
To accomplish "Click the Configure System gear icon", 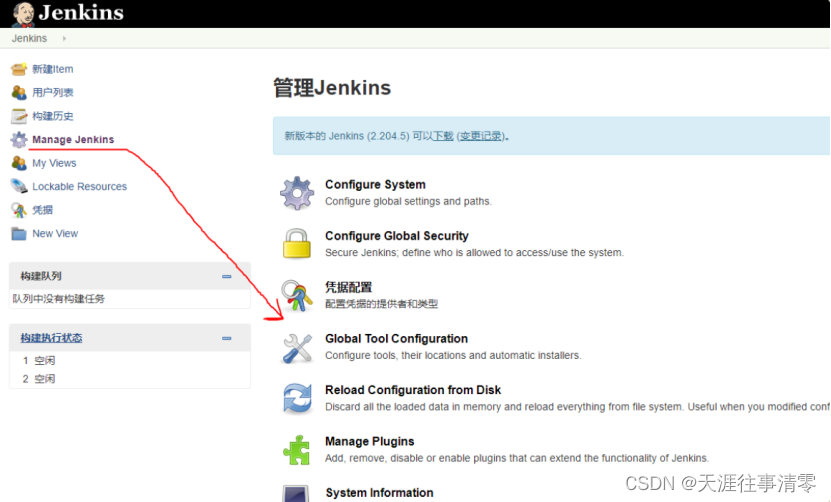I will pyautogui.click(x=297, y=193).
